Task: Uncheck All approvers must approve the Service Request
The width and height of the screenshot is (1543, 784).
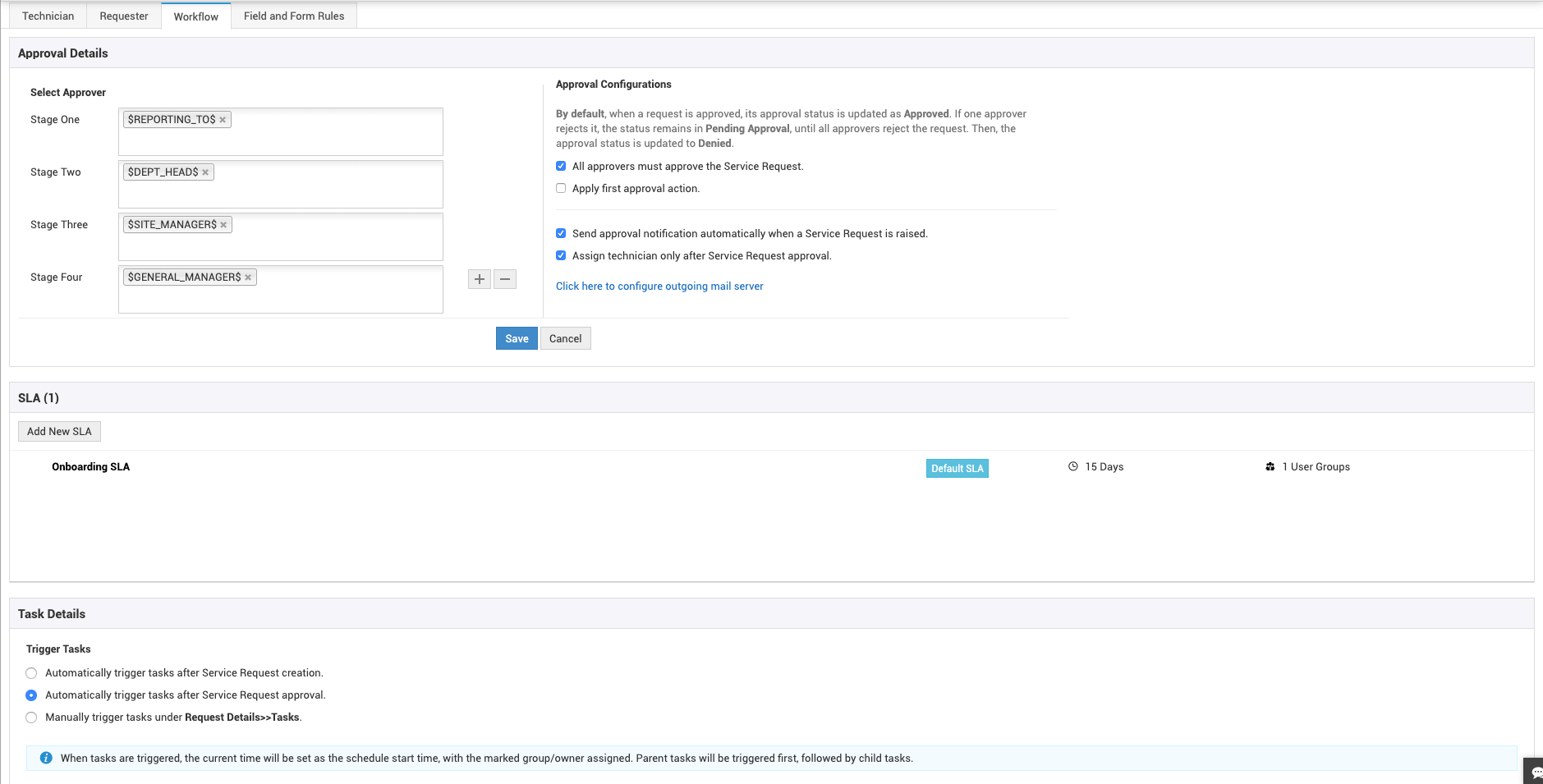Action: click(x=562, y=165)
